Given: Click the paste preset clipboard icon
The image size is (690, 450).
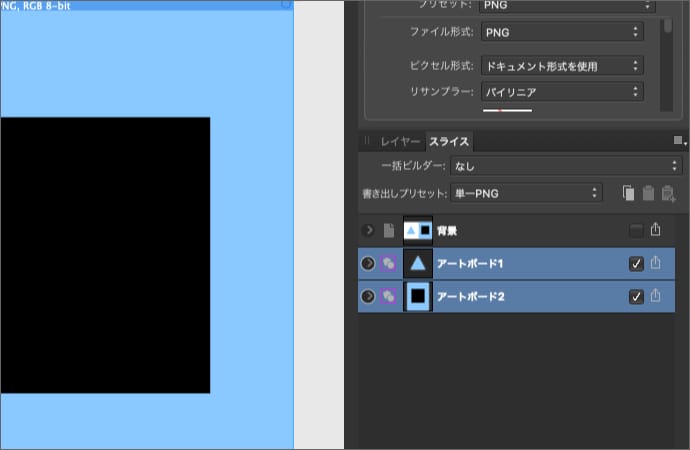Looking at the screenshot, I should pos(648,192).
